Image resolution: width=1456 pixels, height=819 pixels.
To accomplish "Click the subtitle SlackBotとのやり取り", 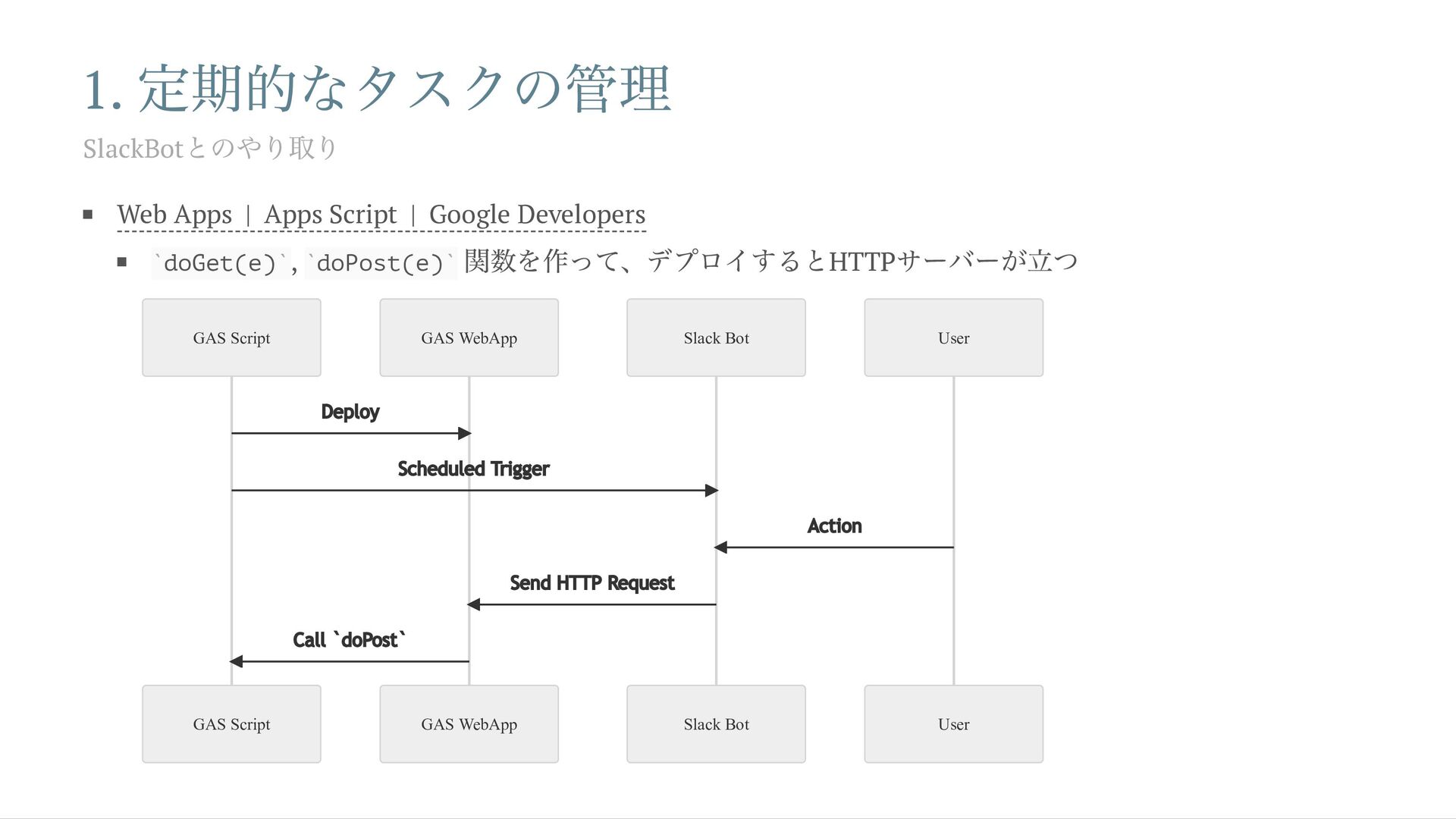I will [209, 148].
